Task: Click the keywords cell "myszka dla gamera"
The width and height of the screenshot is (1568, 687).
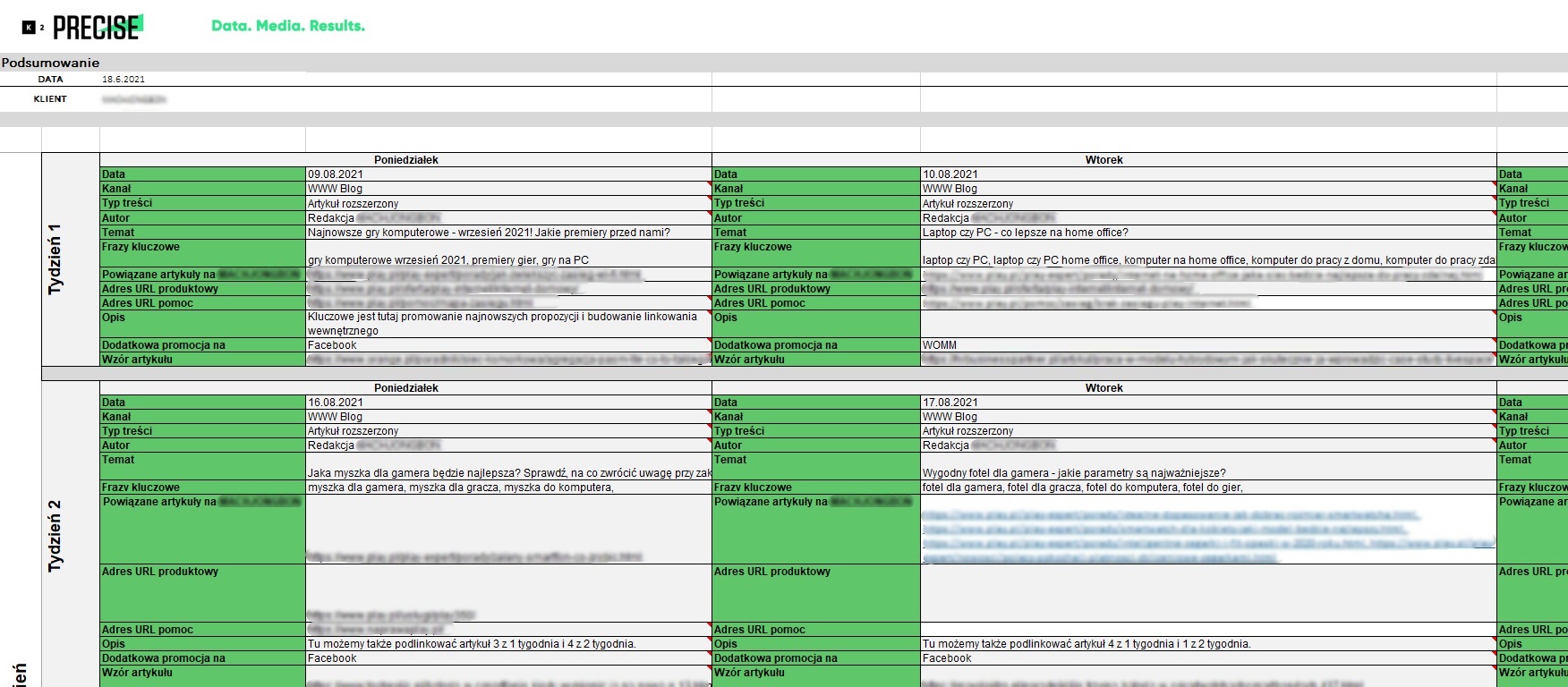Action: 460,488
